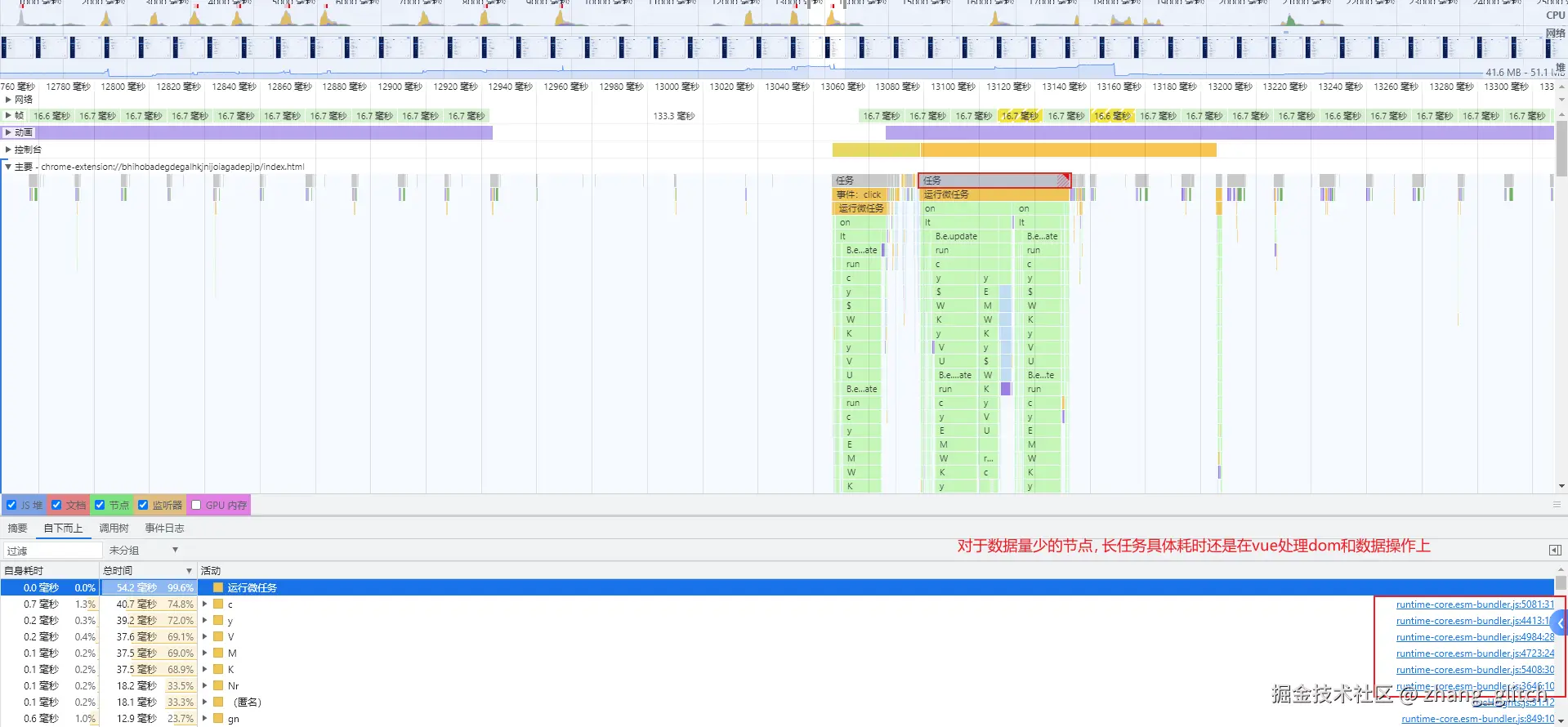Screen dimensions: 1568x727
Task: Toggle the 节点 memory checkbox
Action: coord(100,505)
